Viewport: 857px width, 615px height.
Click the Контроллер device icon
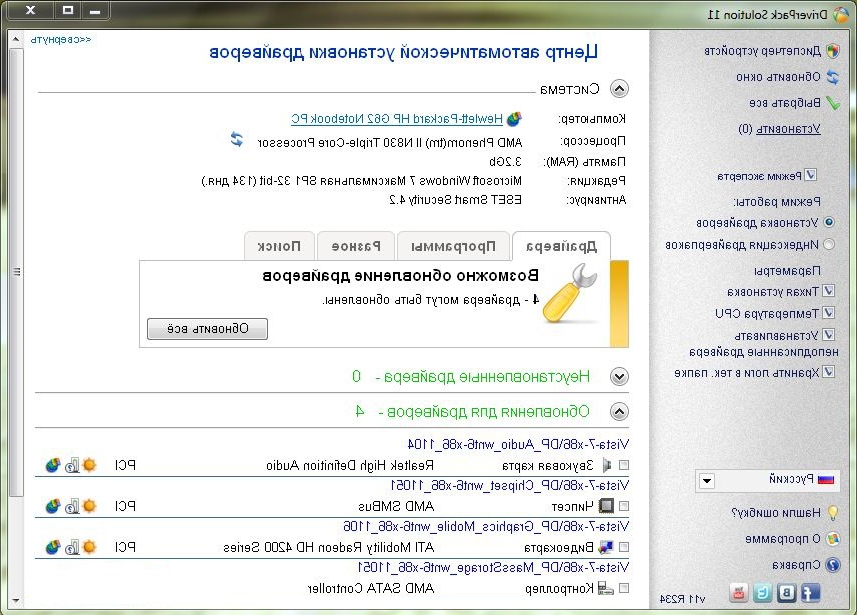tap(606, 588)
